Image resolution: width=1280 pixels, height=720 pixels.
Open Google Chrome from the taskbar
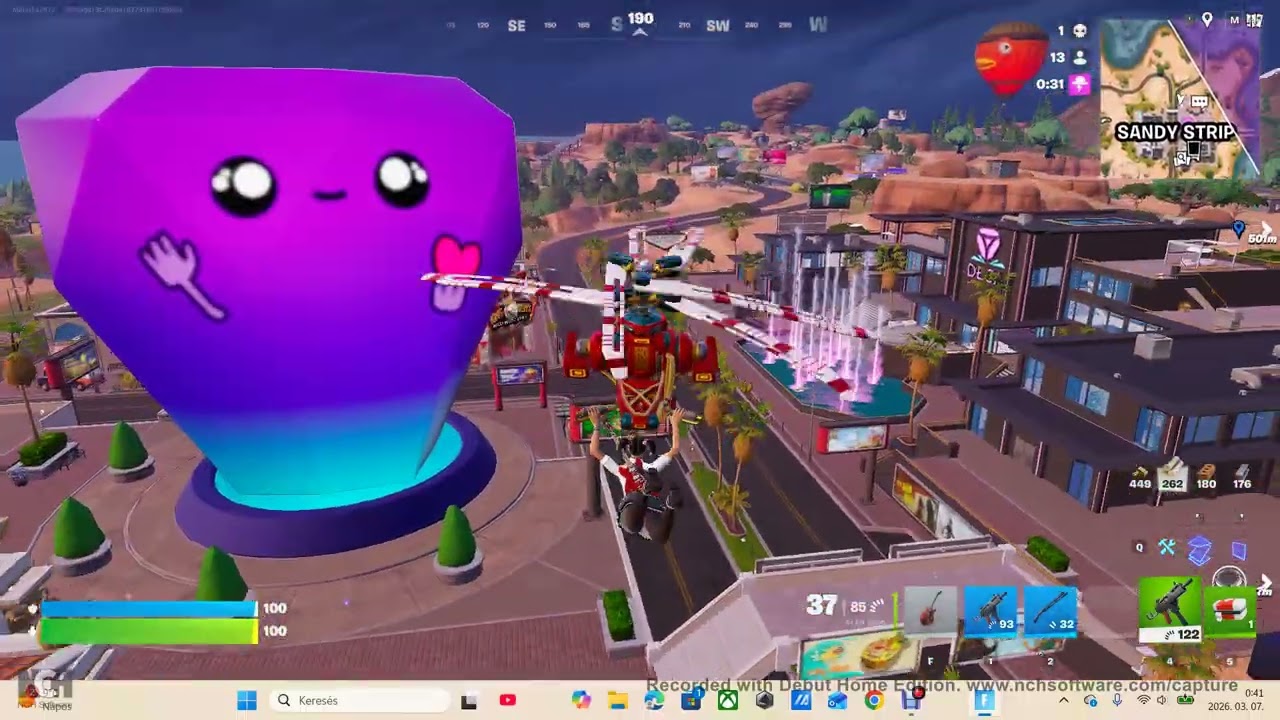(x=874, y=701)
